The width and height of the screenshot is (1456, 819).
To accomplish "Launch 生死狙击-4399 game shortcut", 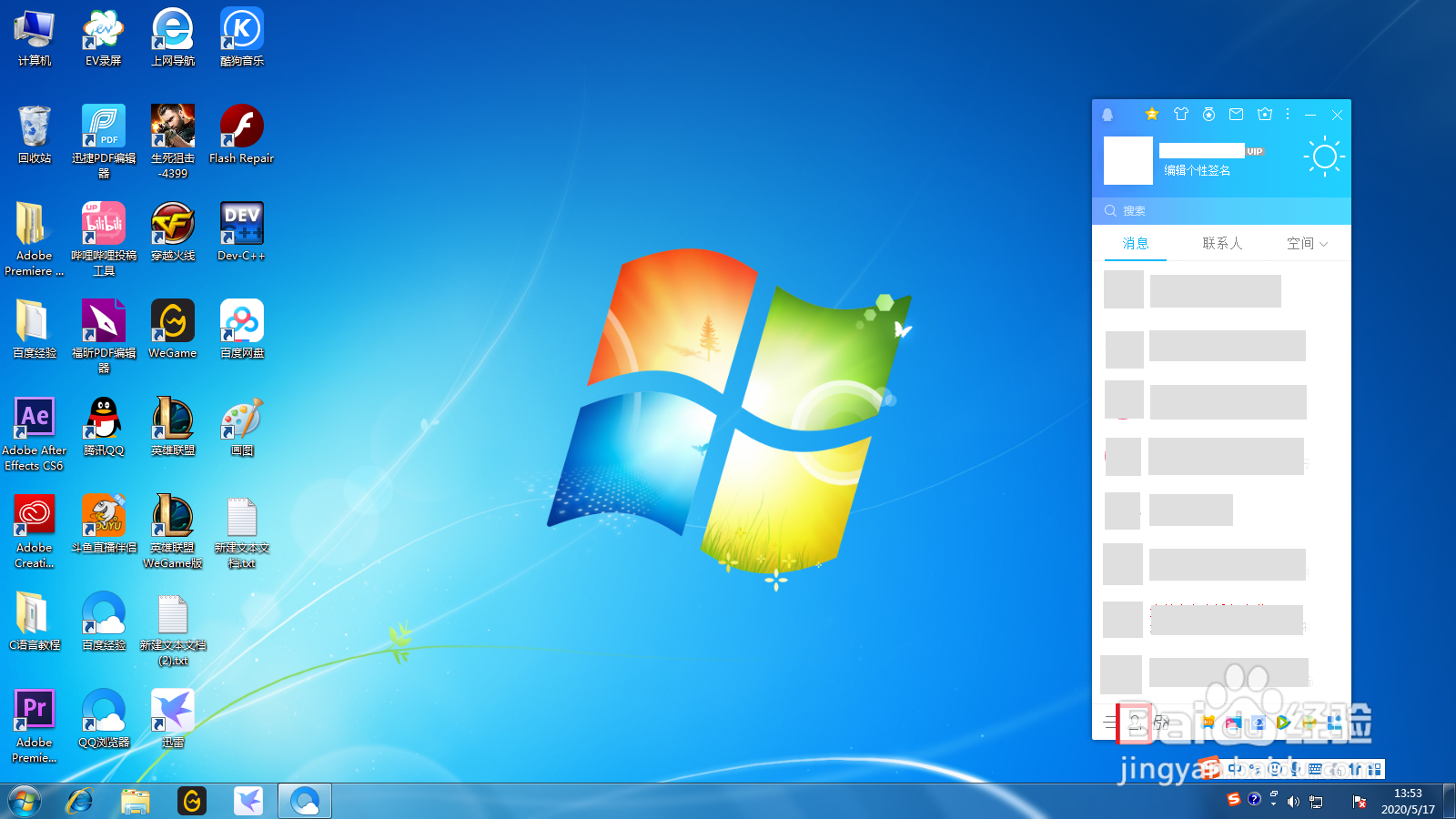I will pos(173,141).
